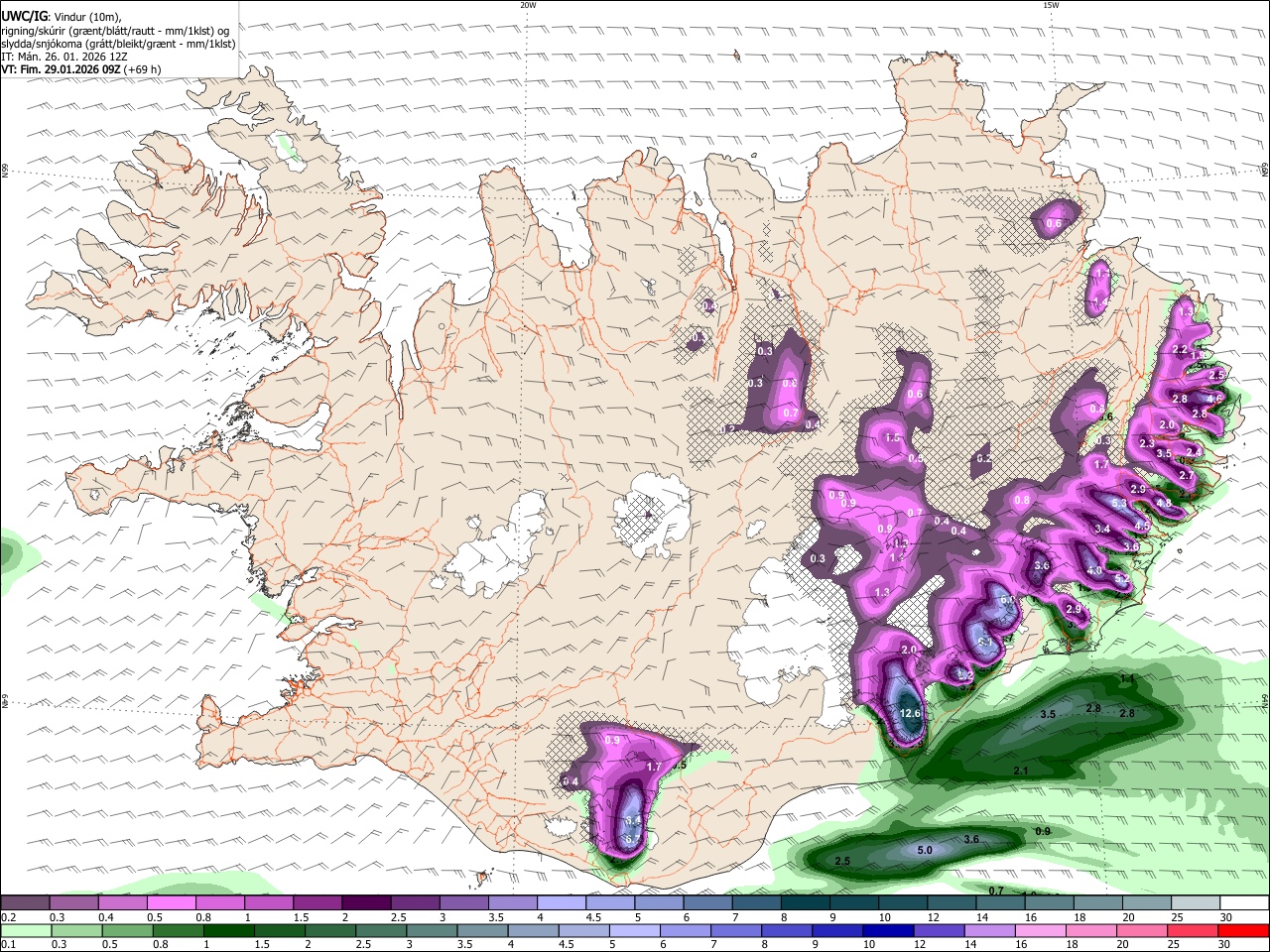This screenshot has width=1270, height=952.
Task: Click the medium green 0.5 swatch in the bottom legend row
Action: (x=126, y=931)
